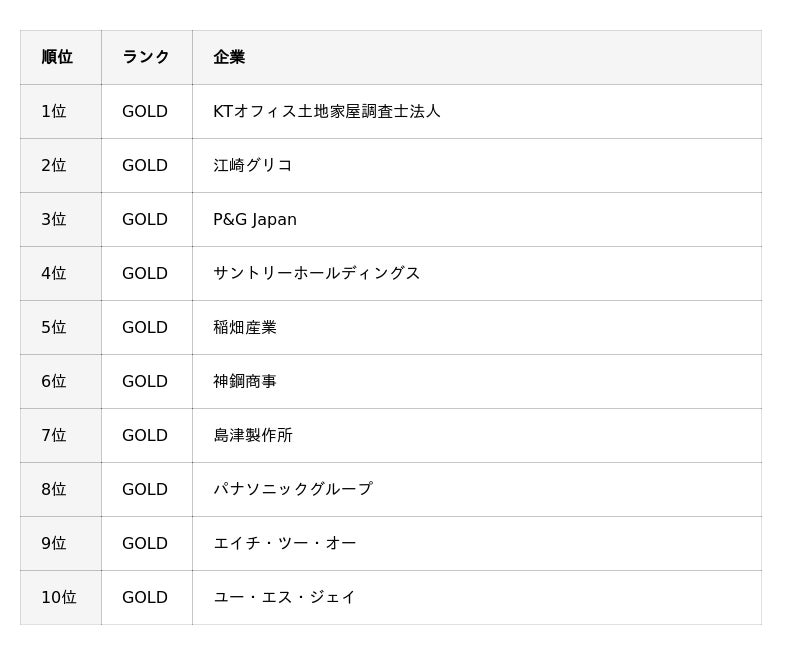Click the 1位 rank cell
Viewport: 800px width, 655px height.
click(54, 111)
